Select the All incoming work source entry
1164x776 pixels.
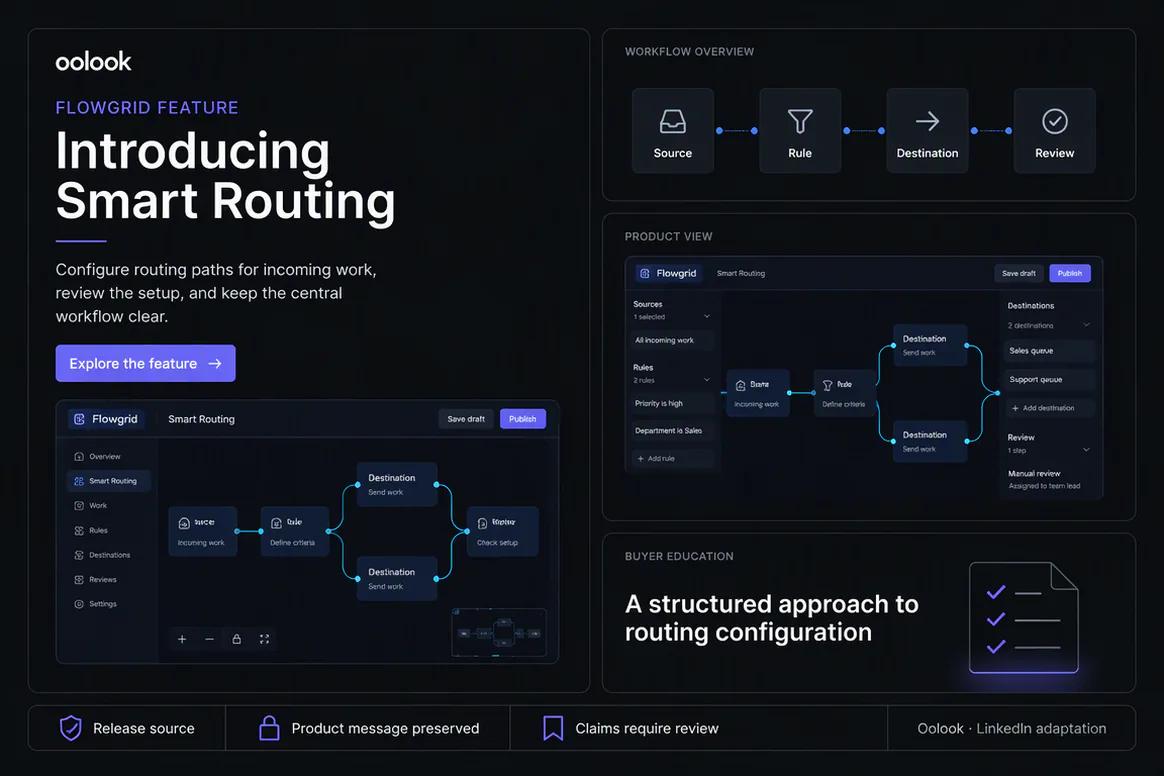click(672, 340)
